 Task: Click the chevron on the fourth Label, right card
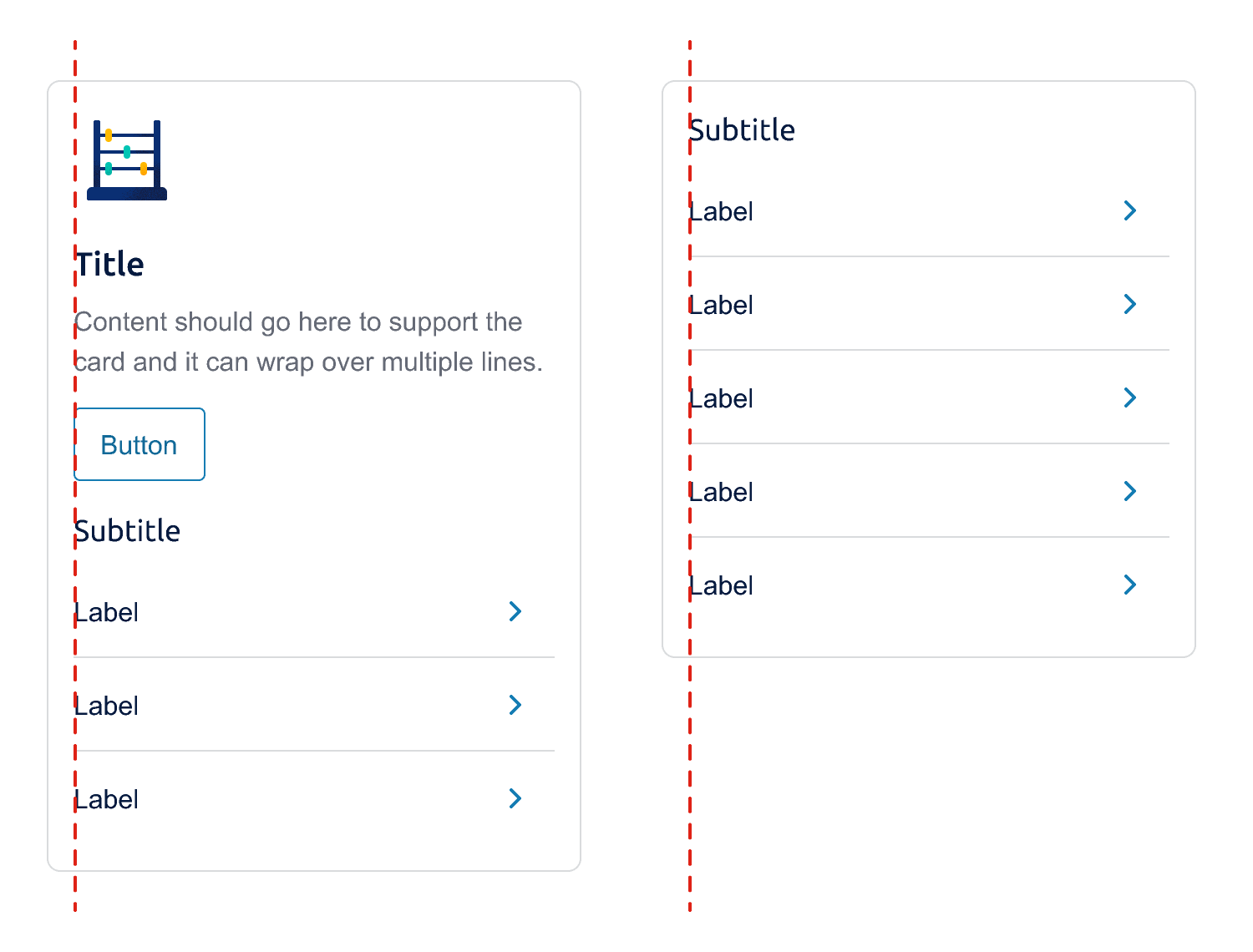[1130, 491]
